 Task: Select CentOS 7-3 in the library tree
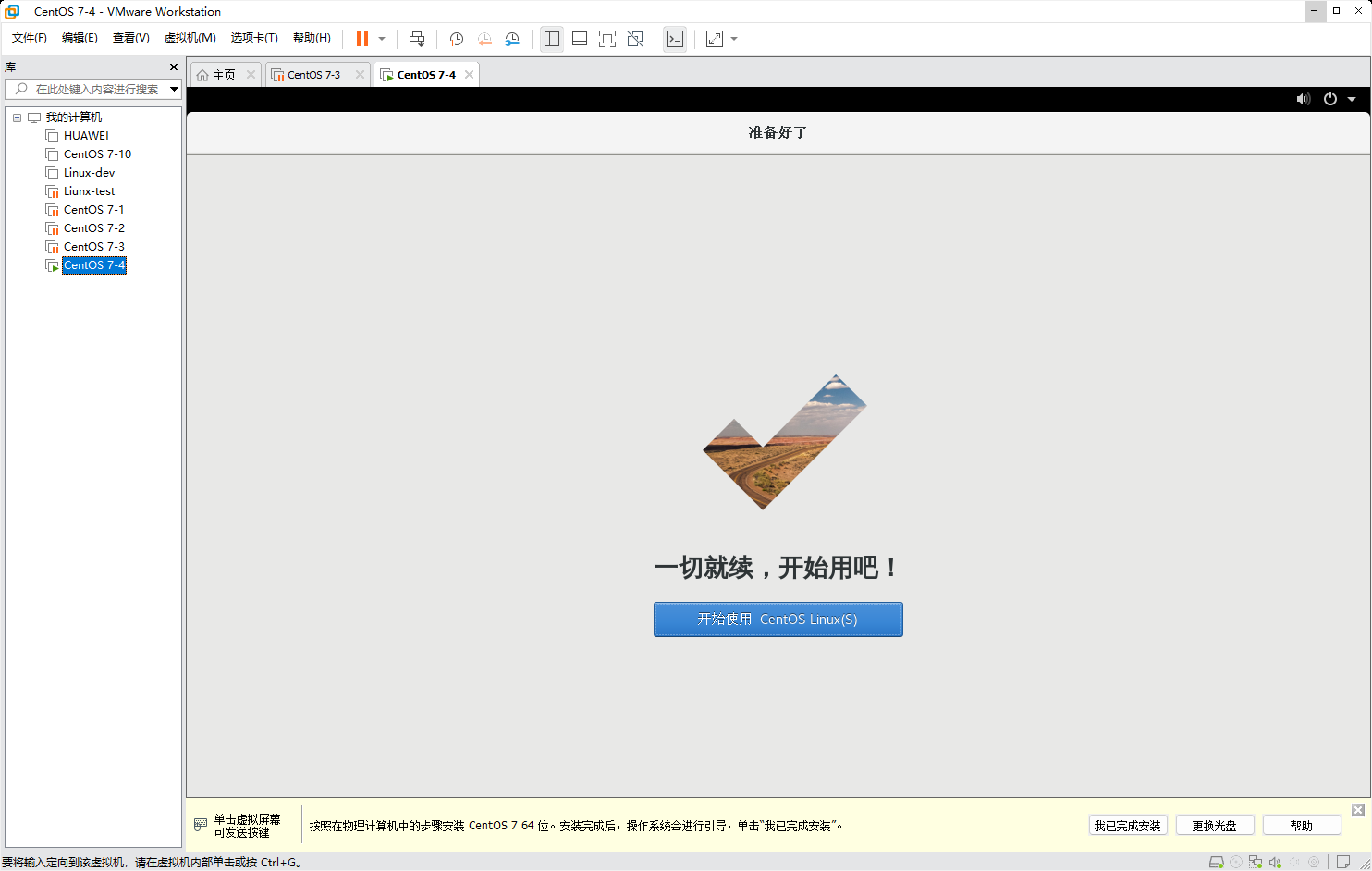tap(93, 247)
